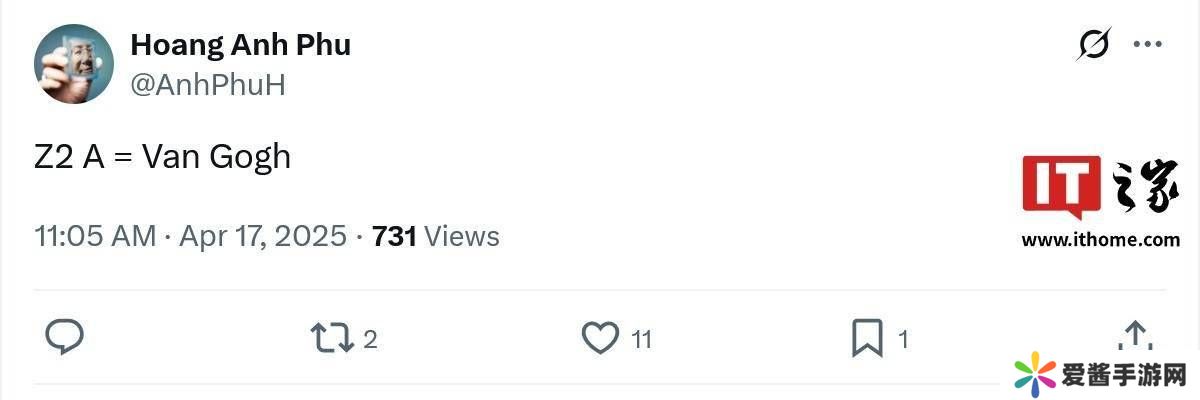Viewport: 1200px width, 400px height.
Task: Click the Apr 17, 2025 date
Action: (263, 237)
